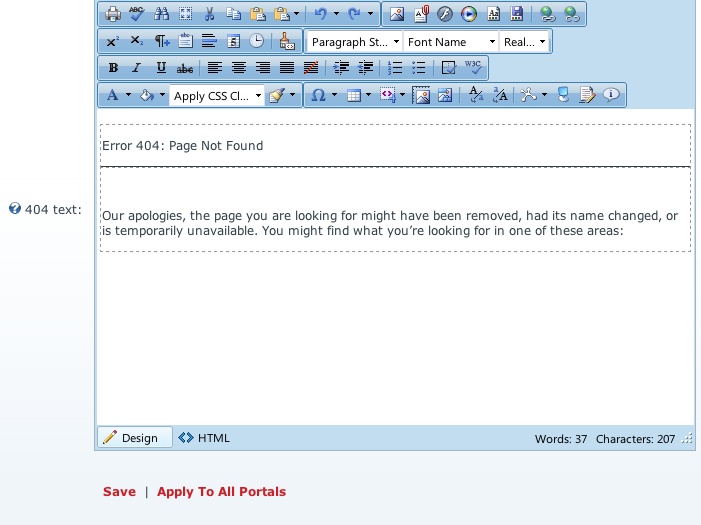Open the paste options dropdown arrow
Image resolution: width=701 pixels, height=525 pixels.
(x=296, y=14)
